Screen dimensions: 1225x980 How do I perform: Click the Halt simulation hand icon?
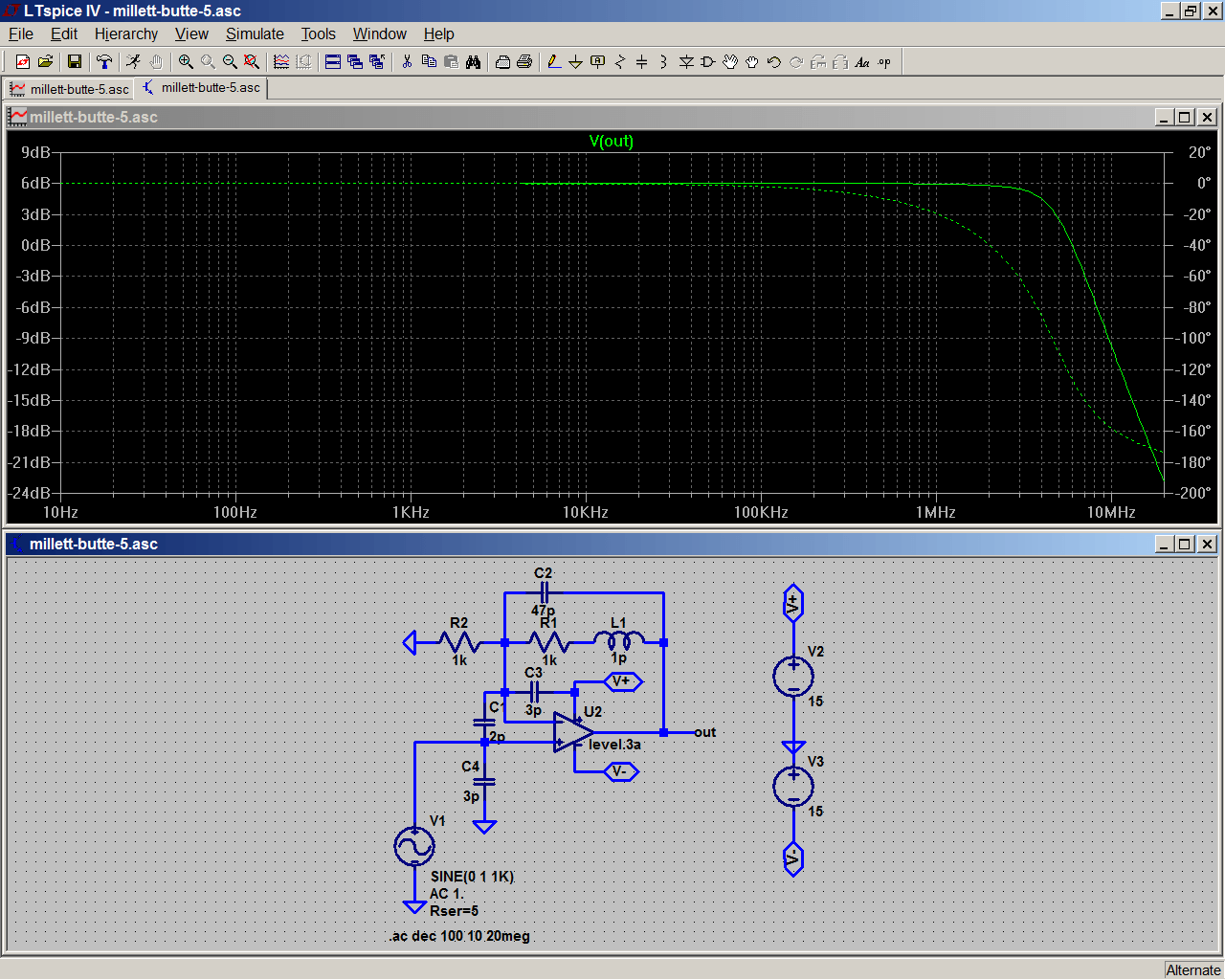tap(156, 62)
